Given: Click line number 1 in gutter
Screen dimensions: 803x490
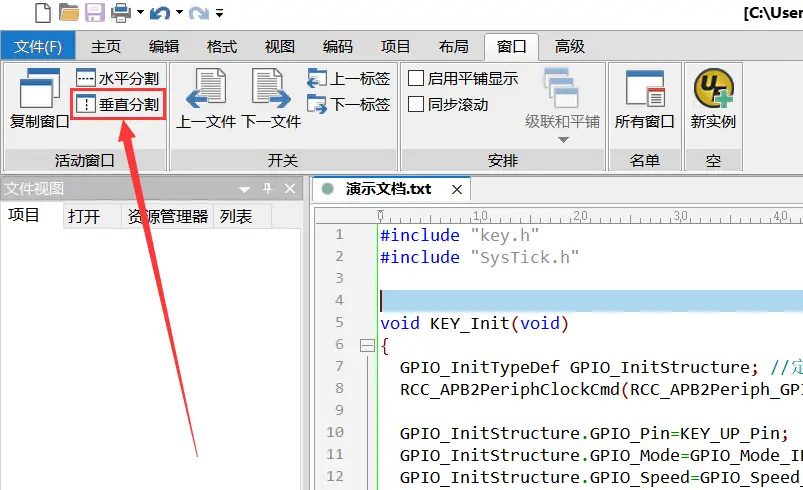Looking at the screenshot, I should coord(339,235).
